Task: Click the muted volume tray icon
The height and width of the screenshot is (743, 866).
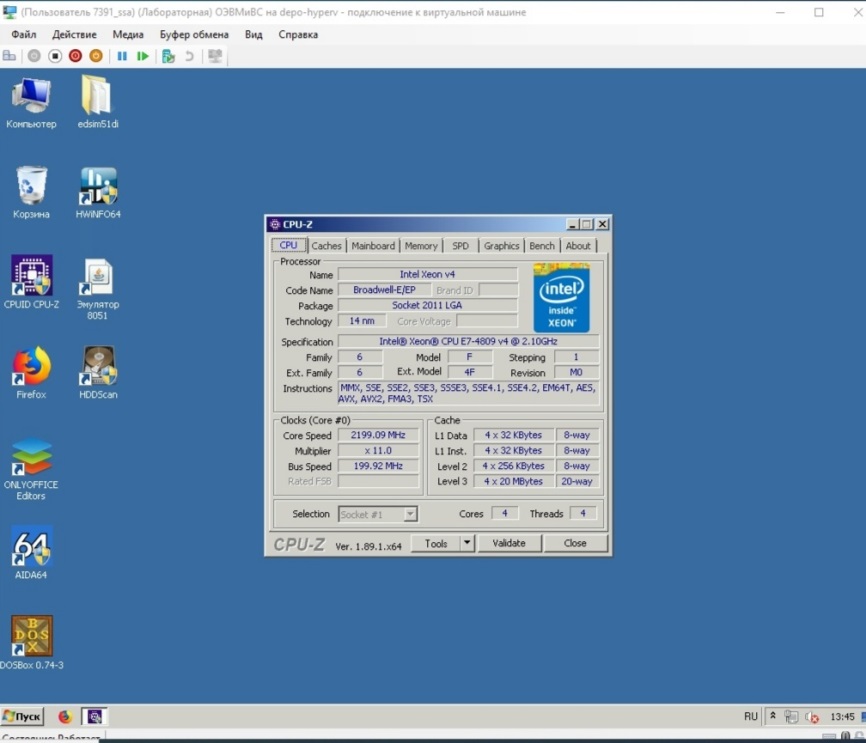Action: click(x=811, y=717)
